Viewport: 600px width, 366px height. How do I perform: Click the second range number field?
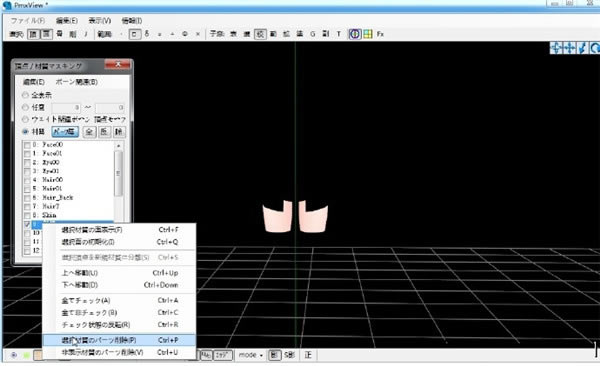coord(109,108)
